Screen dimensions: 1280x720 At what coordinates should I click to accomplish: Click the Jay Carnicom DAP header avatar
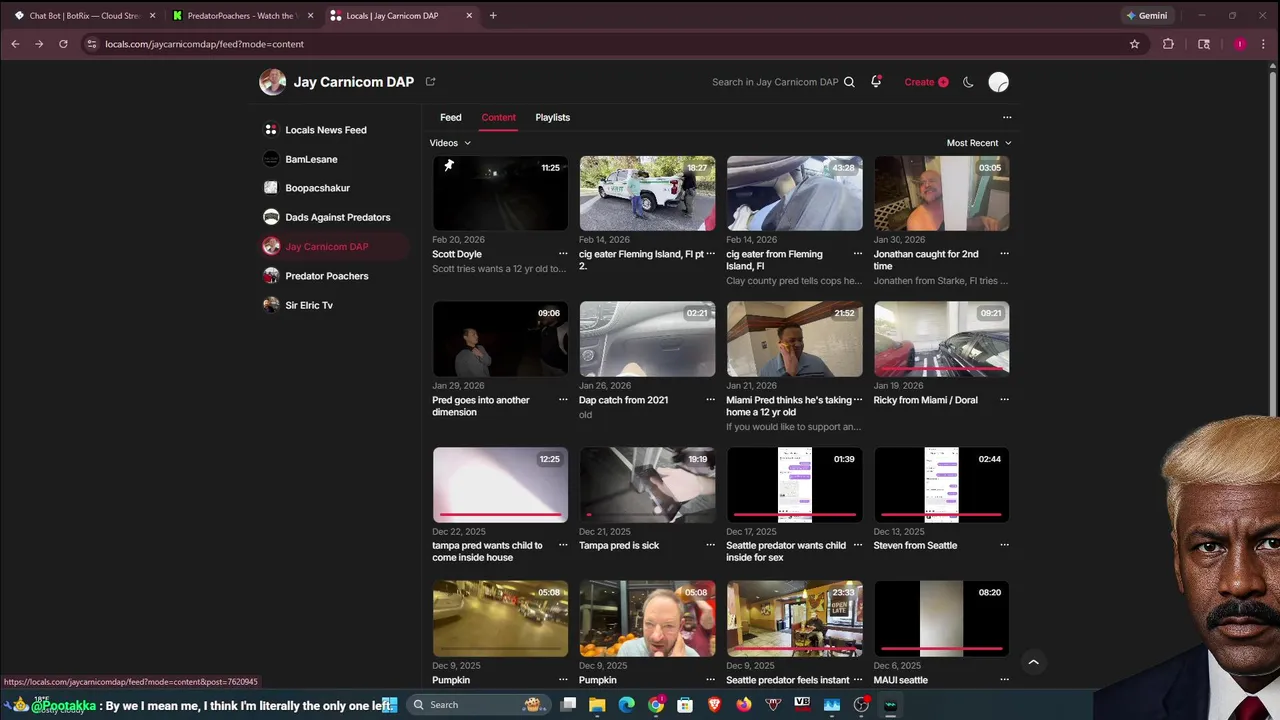tap(272, 82)
